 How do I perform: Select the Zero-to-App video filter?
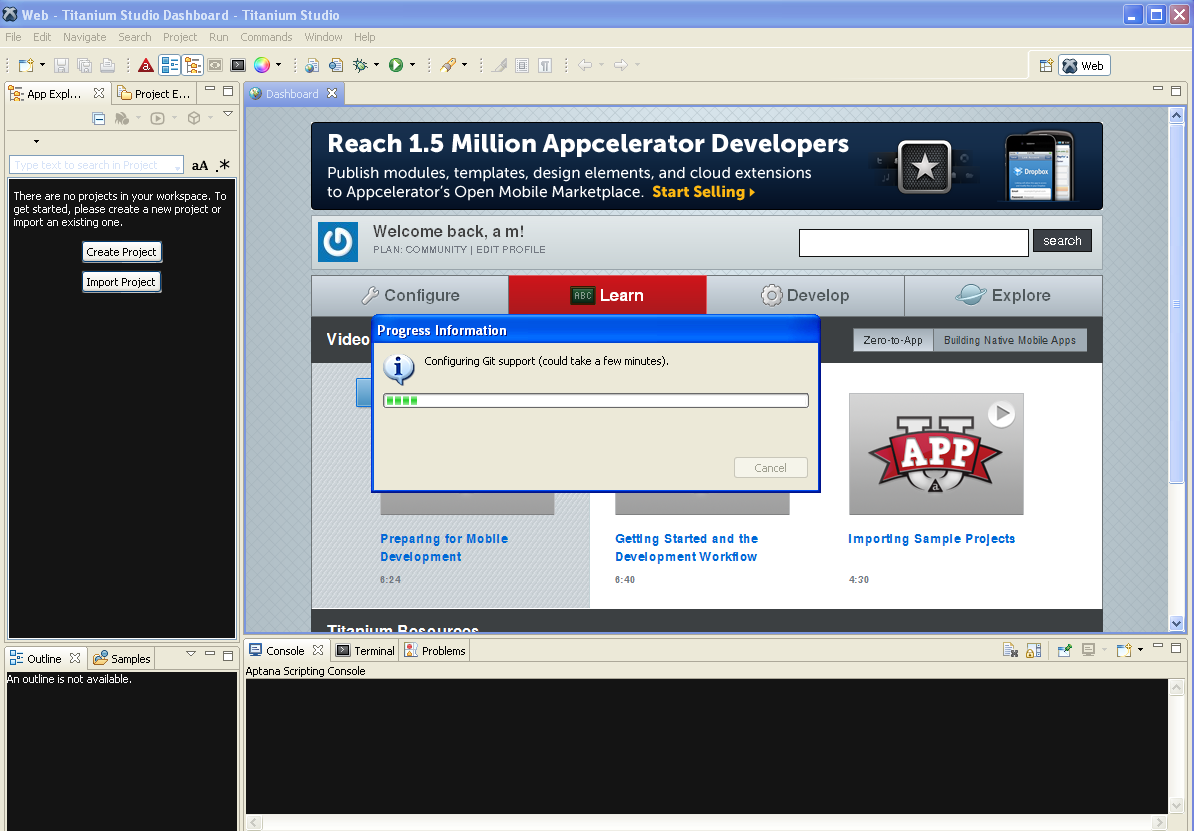892,340
